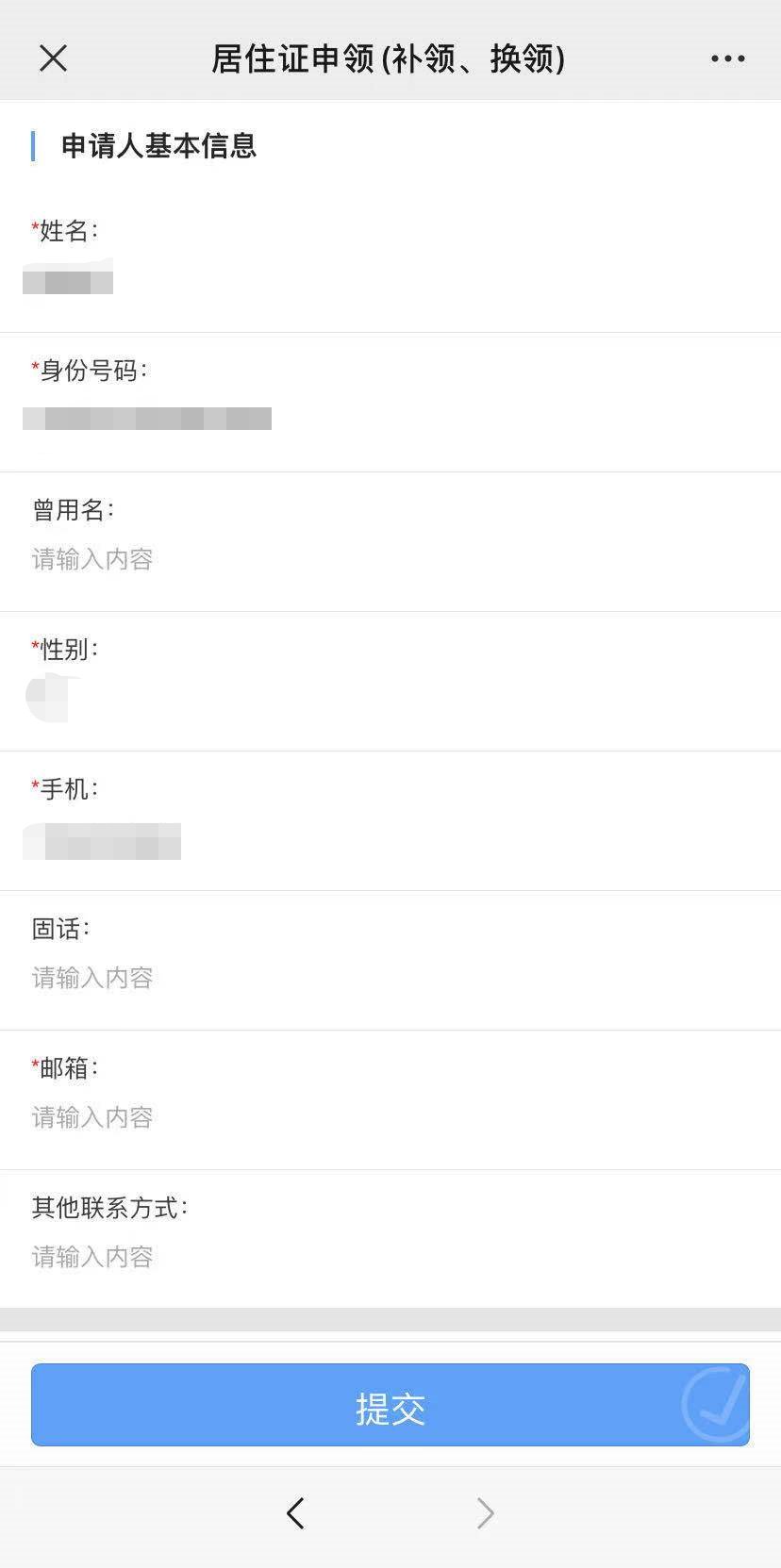This screenshot has width=781, height=1568.
Task: Select the 姓名 name field value
Action: [68, 281]
